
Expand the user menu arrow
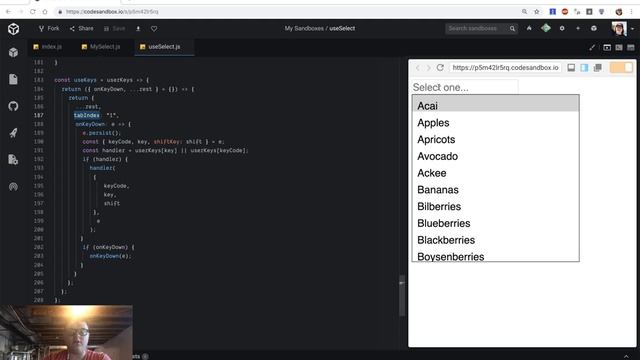pos(632,29)
